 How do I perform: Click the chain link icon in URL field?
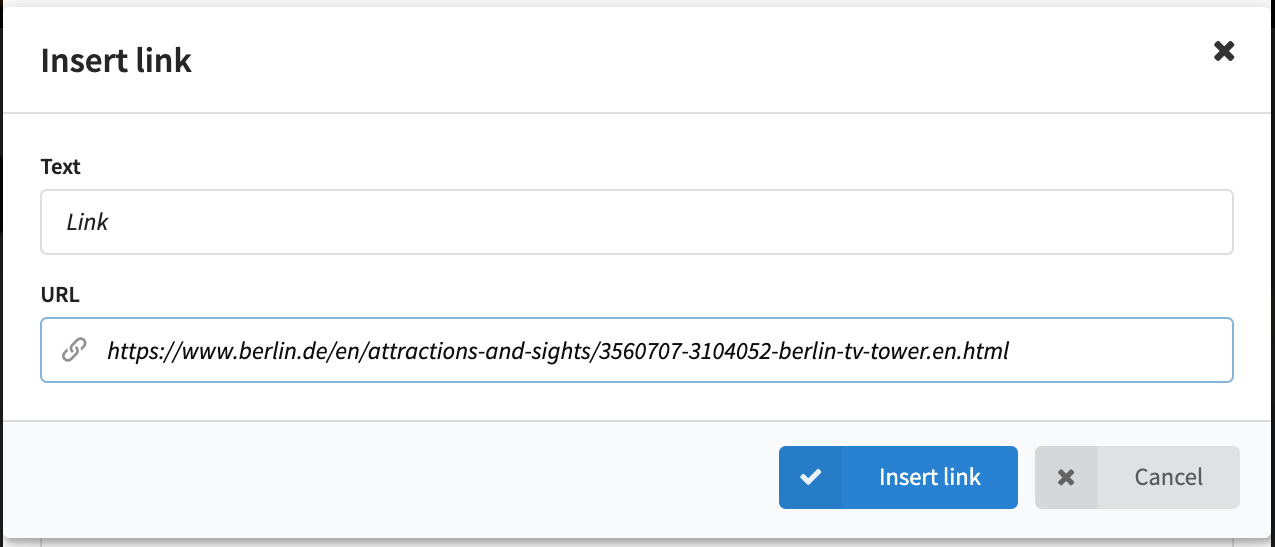click(74, 350)
